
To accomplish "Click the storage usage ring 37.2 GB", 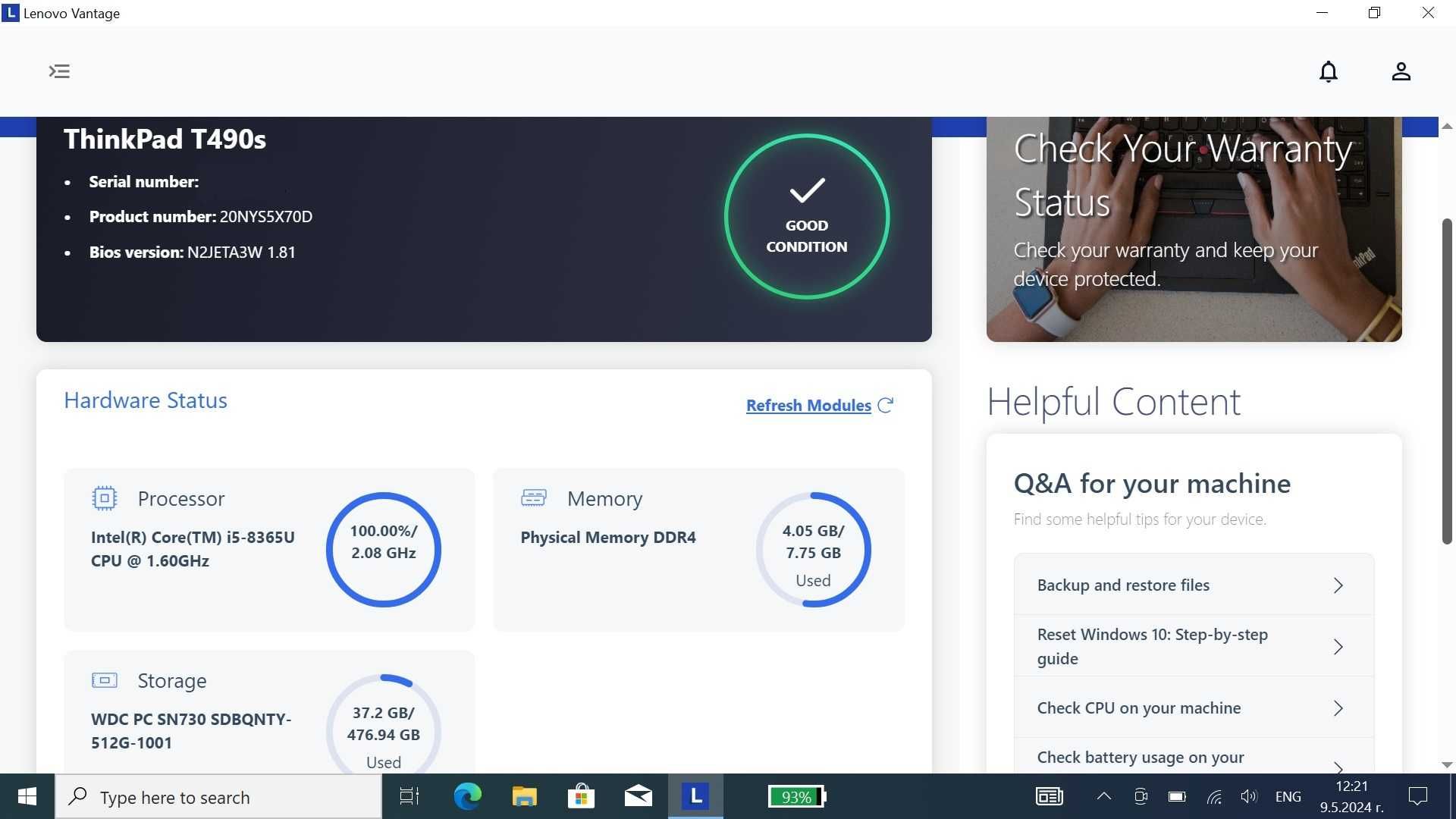I will [x=384, y=724].
